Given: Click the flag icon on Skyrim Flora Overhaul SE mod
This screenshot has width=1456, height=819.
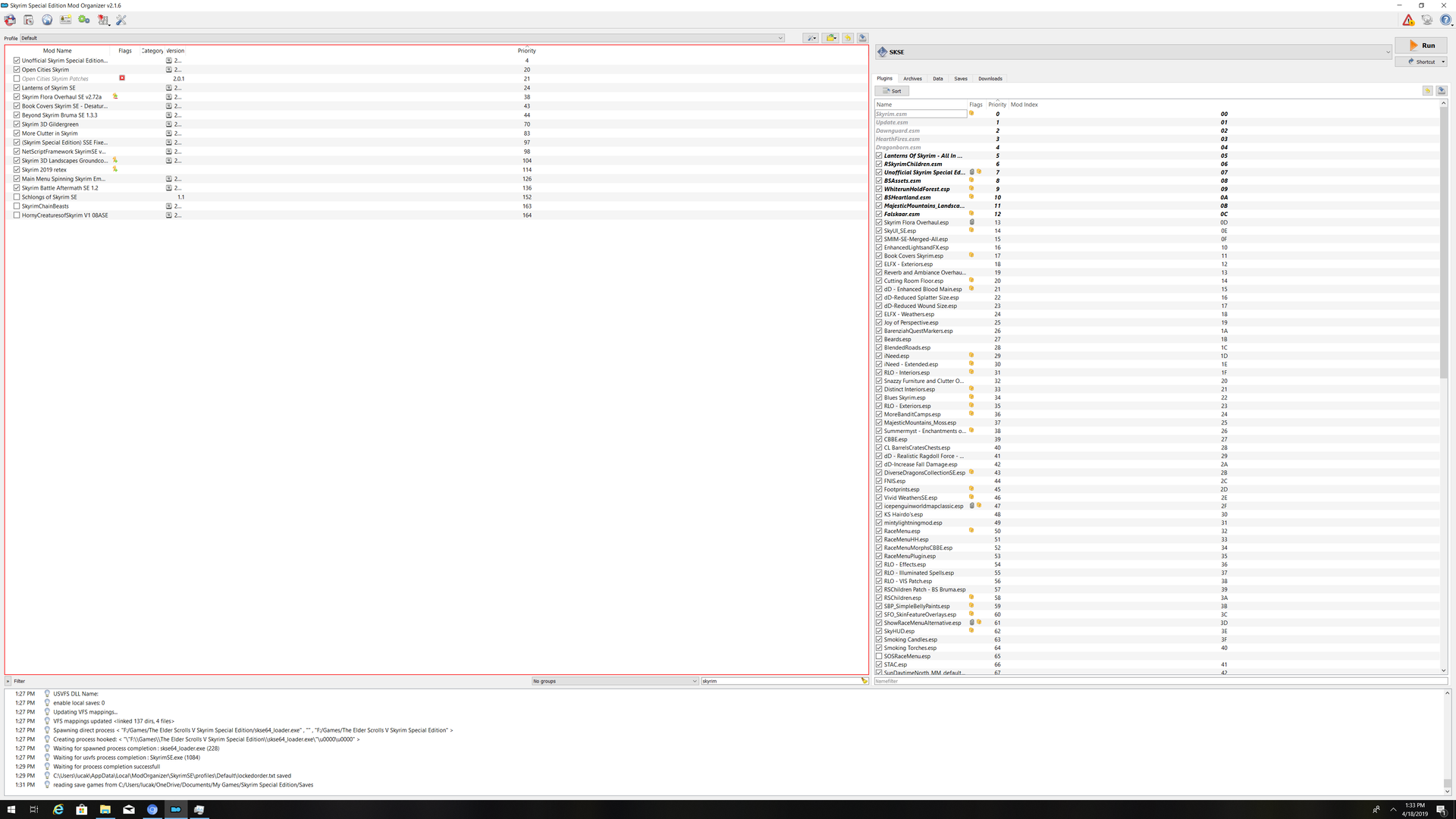Looking at the screenshot, I should [115, 96].
